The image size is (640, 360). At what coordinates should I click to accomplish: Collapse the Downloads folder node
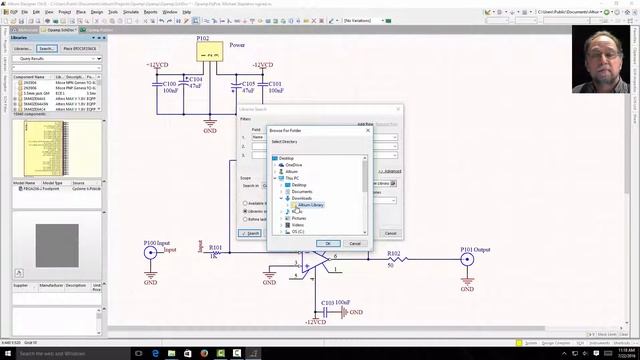[281, 198]
